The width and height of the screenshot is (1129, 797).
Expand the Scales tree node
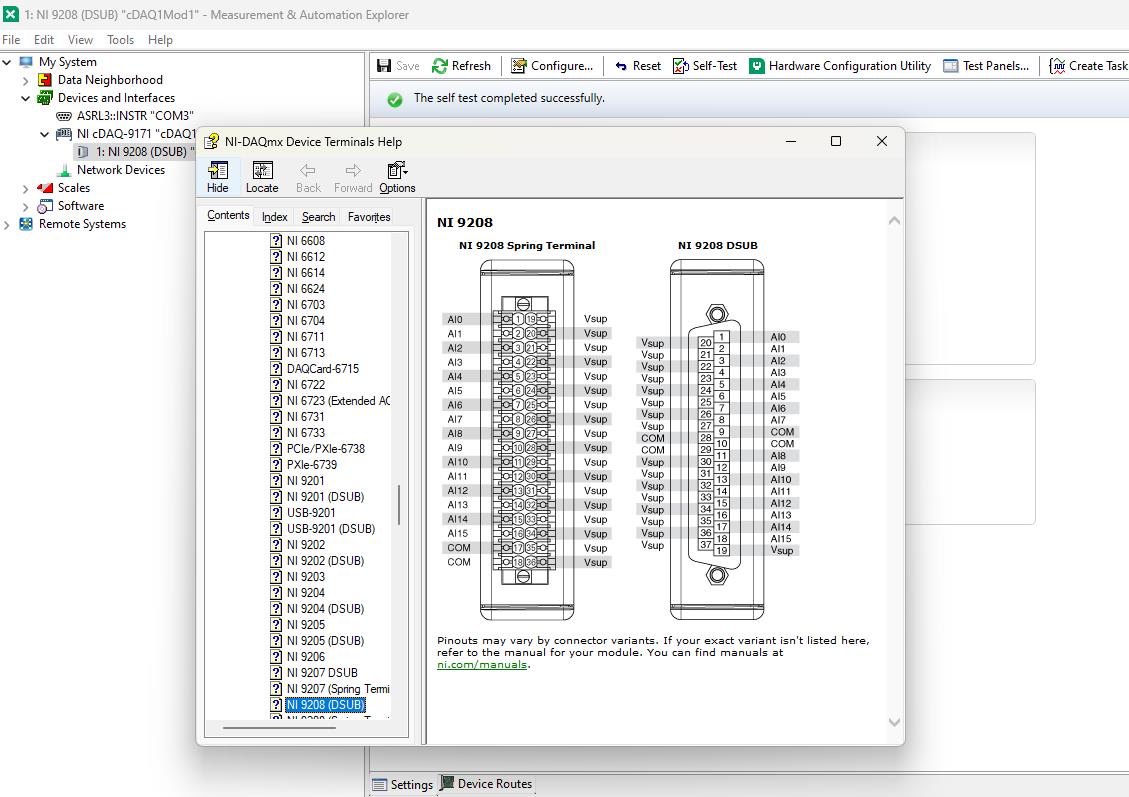pos(26,189)
